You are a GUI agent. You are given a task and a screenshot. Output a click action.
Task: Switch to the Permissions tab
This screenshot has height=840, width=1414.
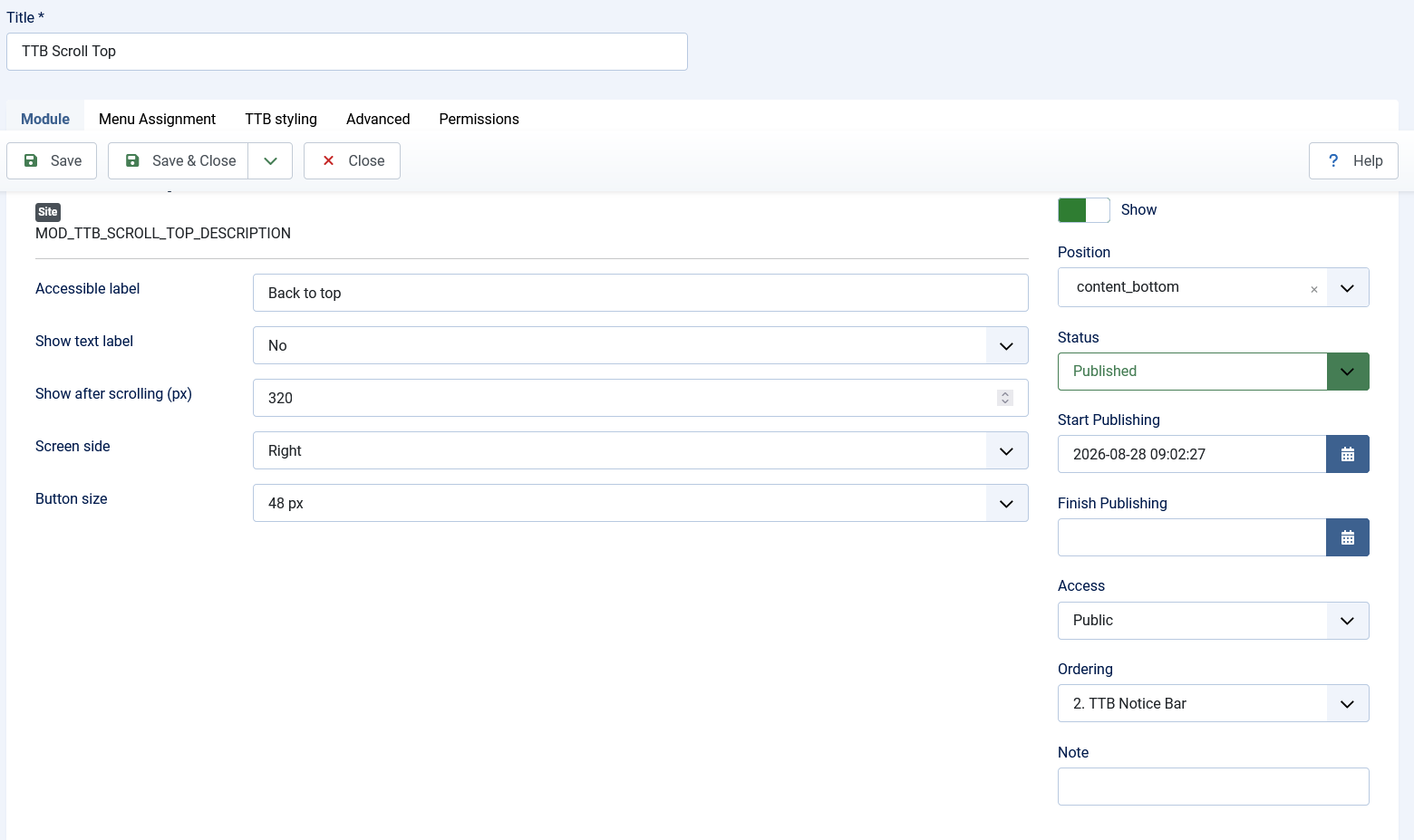pos(479,119)
